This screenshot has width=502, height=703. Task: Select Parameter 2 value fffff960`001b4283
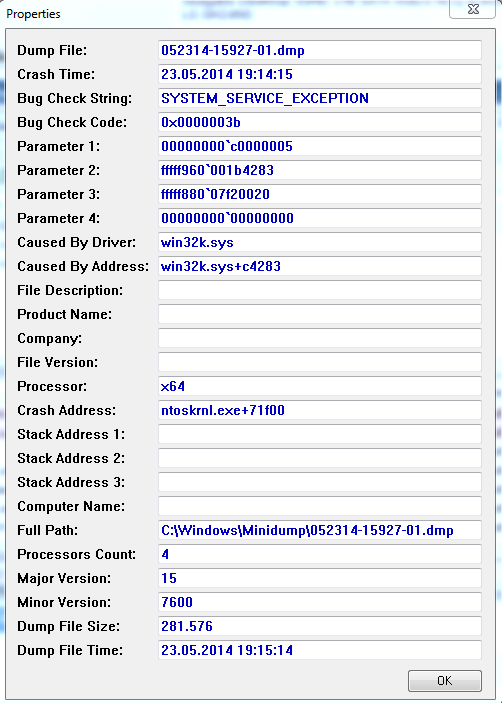320,170
